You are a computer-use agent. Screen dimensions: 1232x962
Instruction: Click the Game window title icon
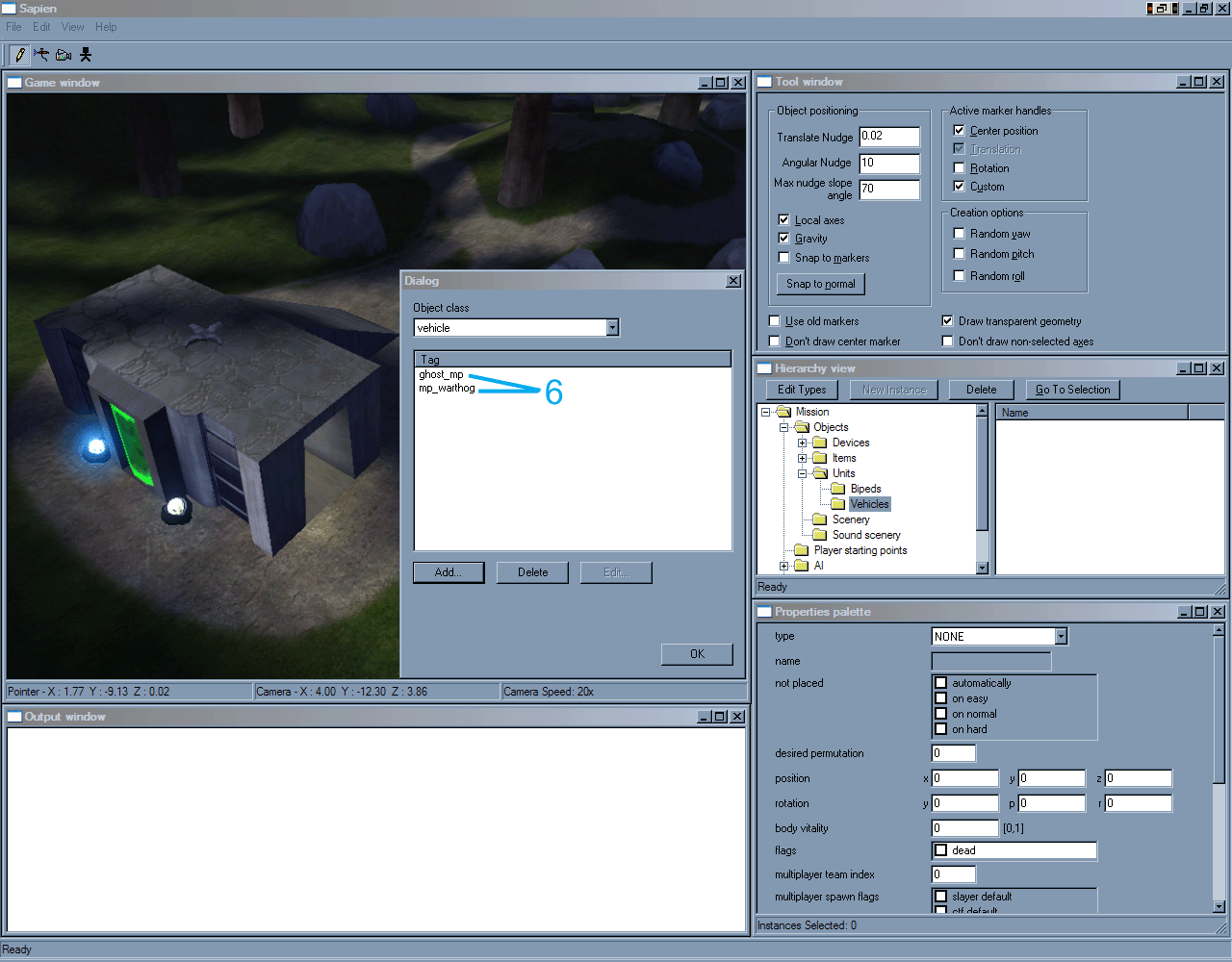[x=14, y=83]
